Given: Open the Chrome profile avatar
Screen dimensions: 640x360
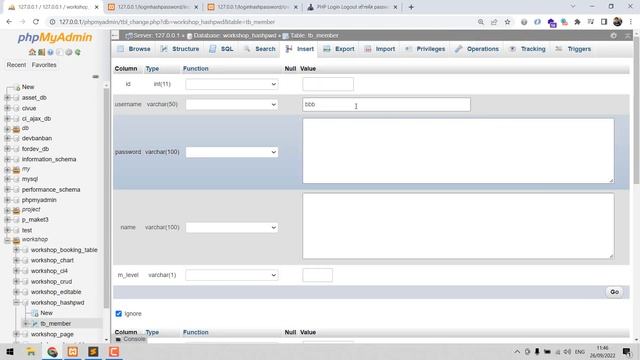Looking at the screenshot, I should 618,22.
